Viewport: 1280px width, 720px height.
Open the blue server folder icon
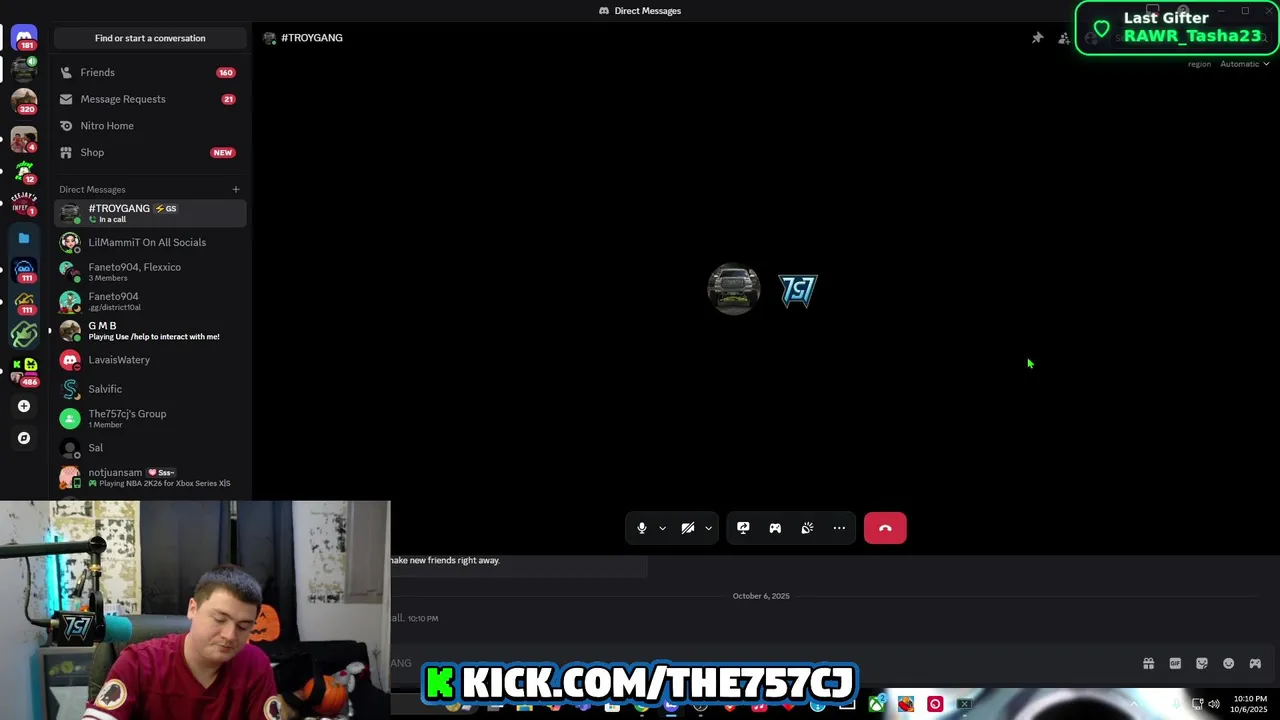click(24, 238)
